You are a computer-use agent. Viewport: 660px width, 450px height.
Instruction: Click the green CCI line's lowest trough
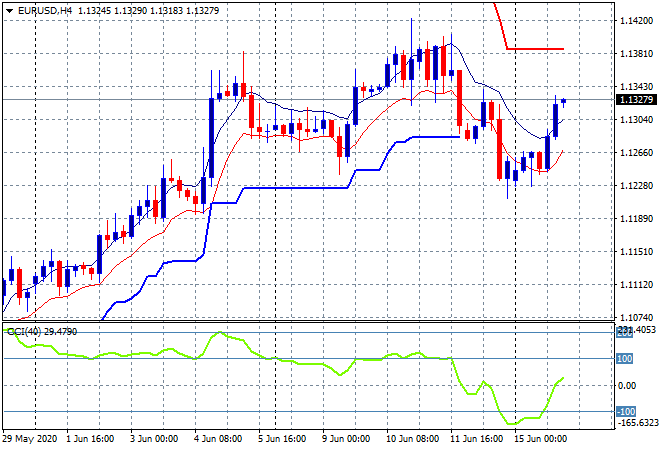(x=512, y=423)
